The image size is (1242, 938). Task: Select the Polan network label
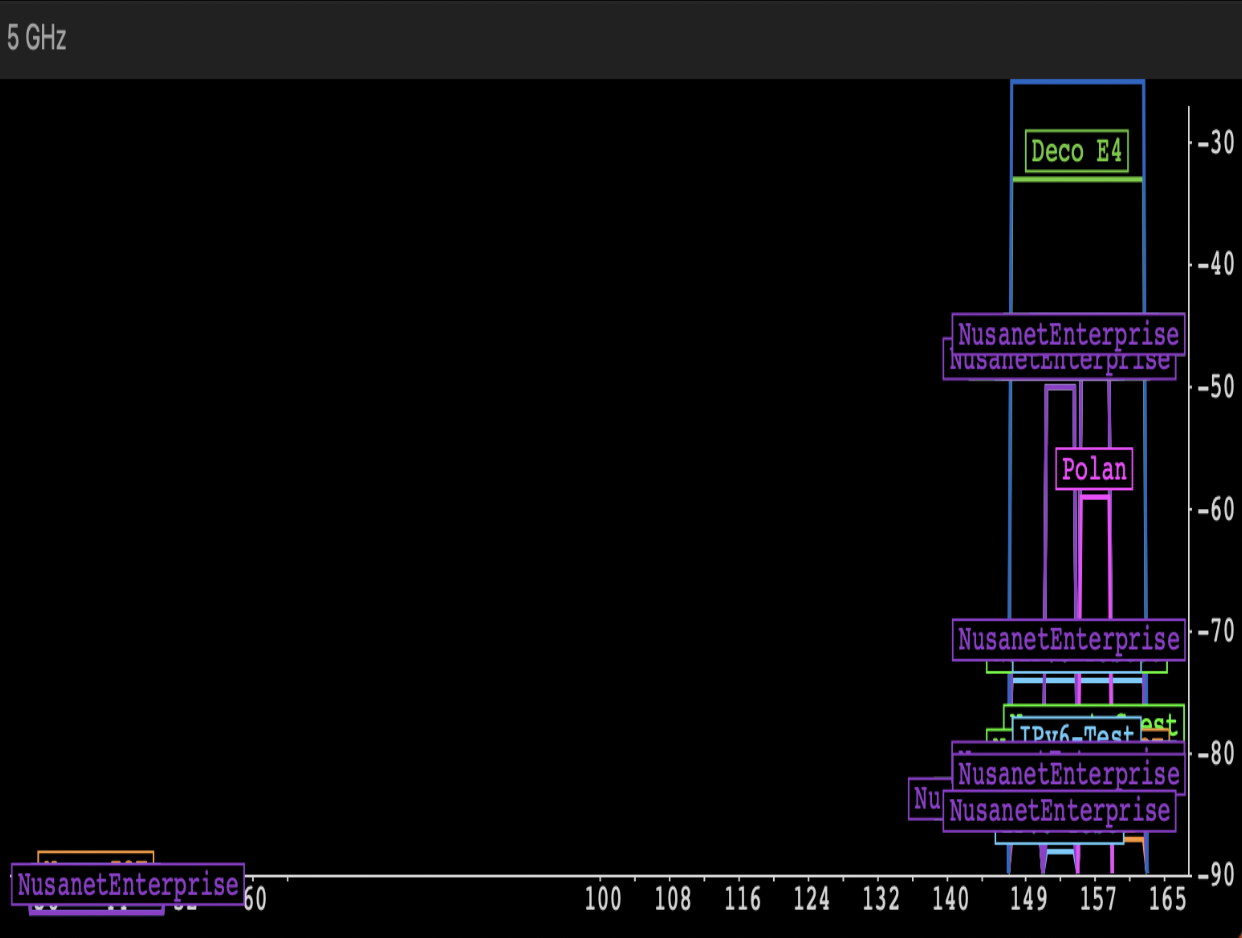[1094, 469]
